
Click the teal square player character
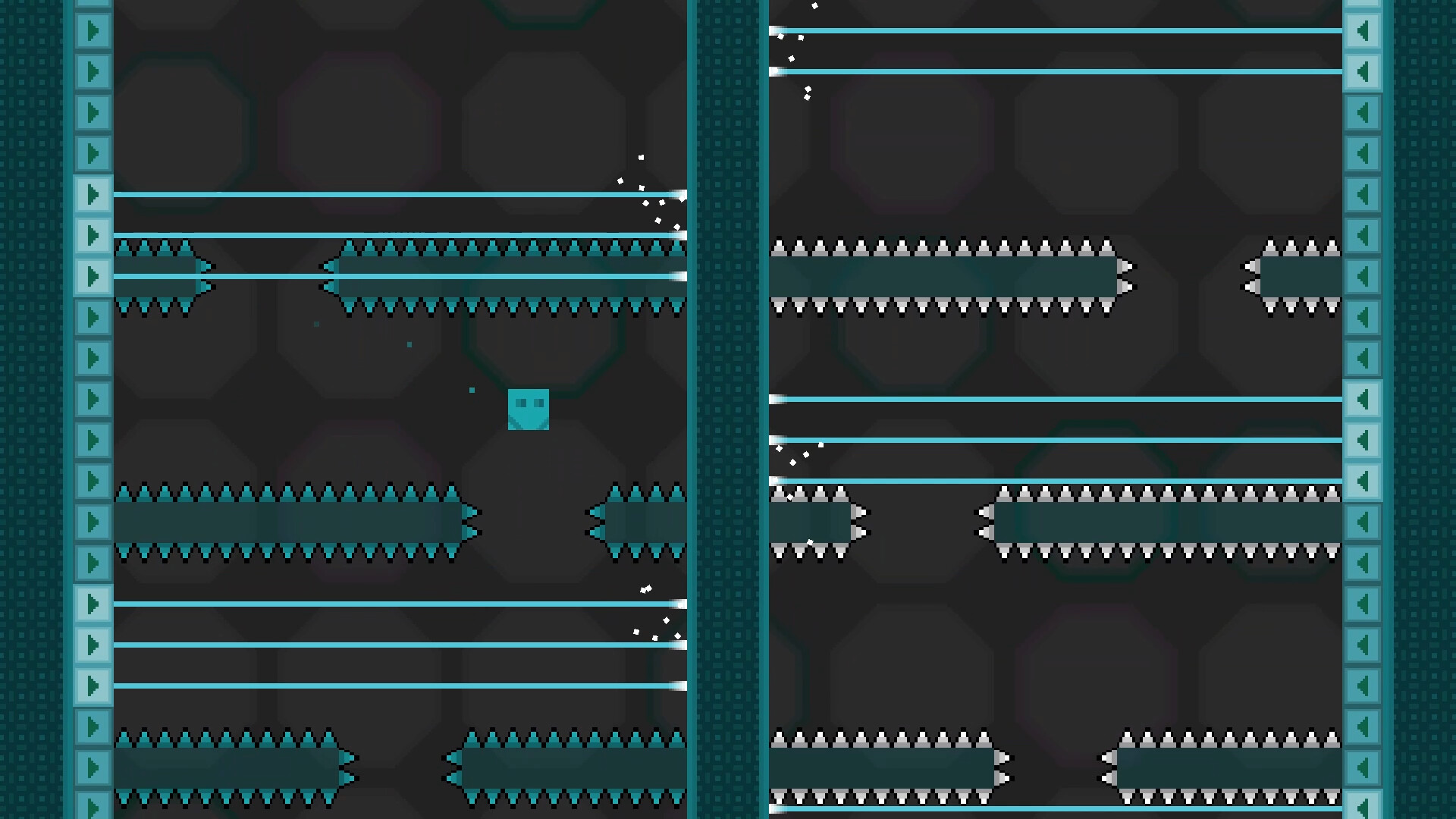pos(528,409)
